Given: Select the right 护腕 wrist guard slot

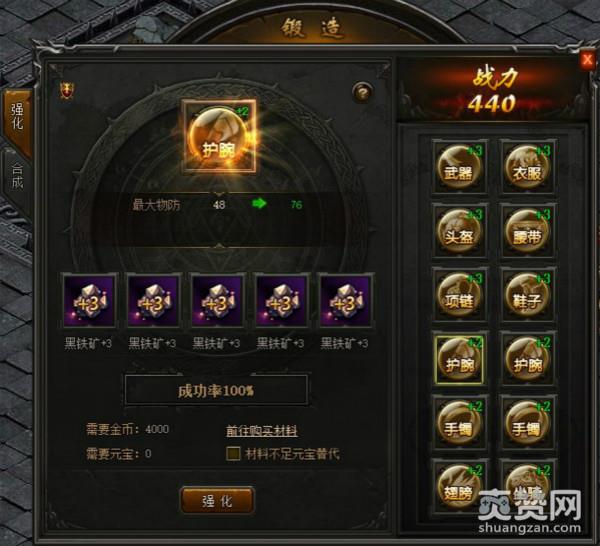Looking at the screenshot, I should 528,359.
